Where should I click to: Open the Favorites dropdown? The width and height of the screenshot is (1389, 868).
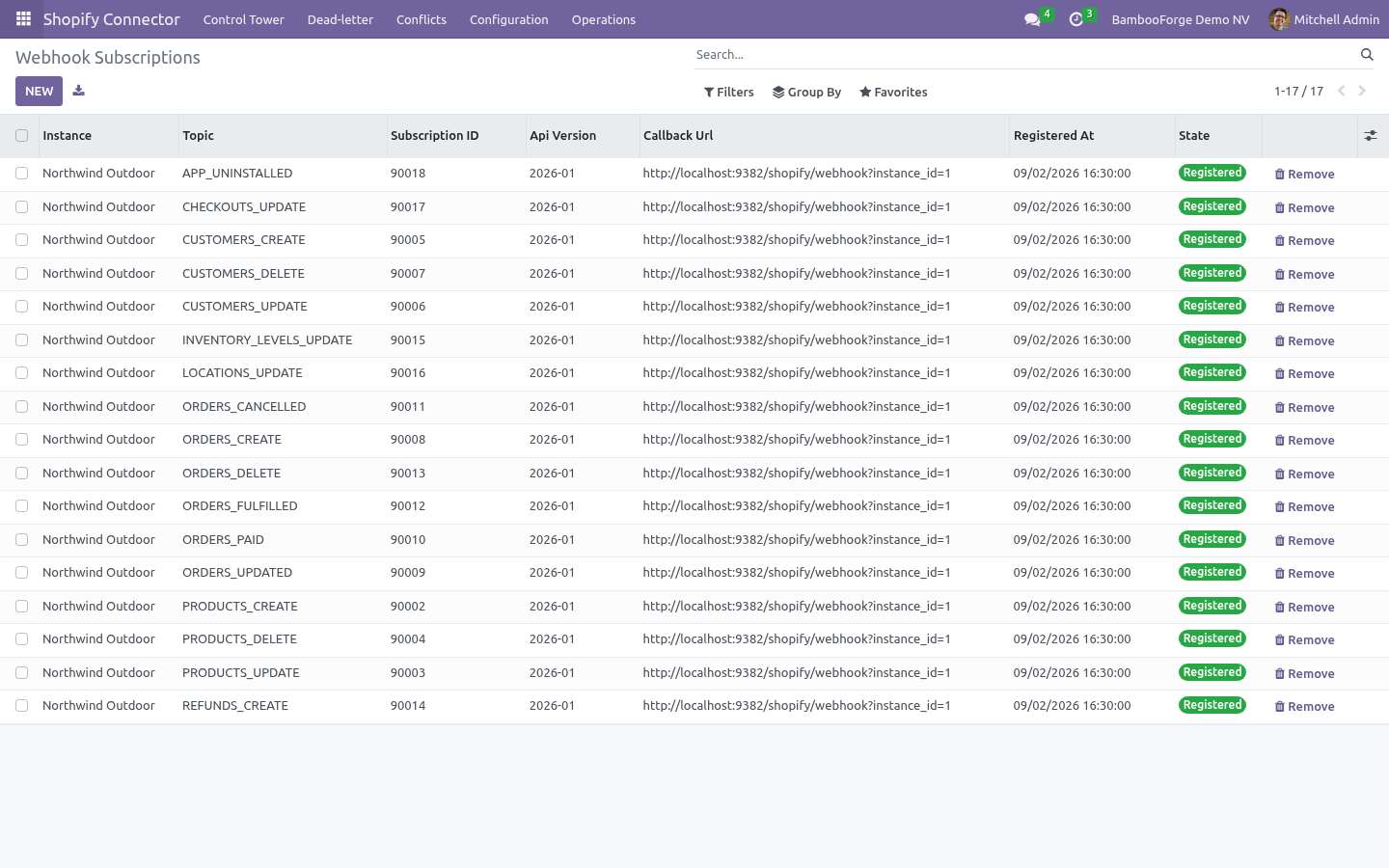pyautogui.click(x=893, y=93)
